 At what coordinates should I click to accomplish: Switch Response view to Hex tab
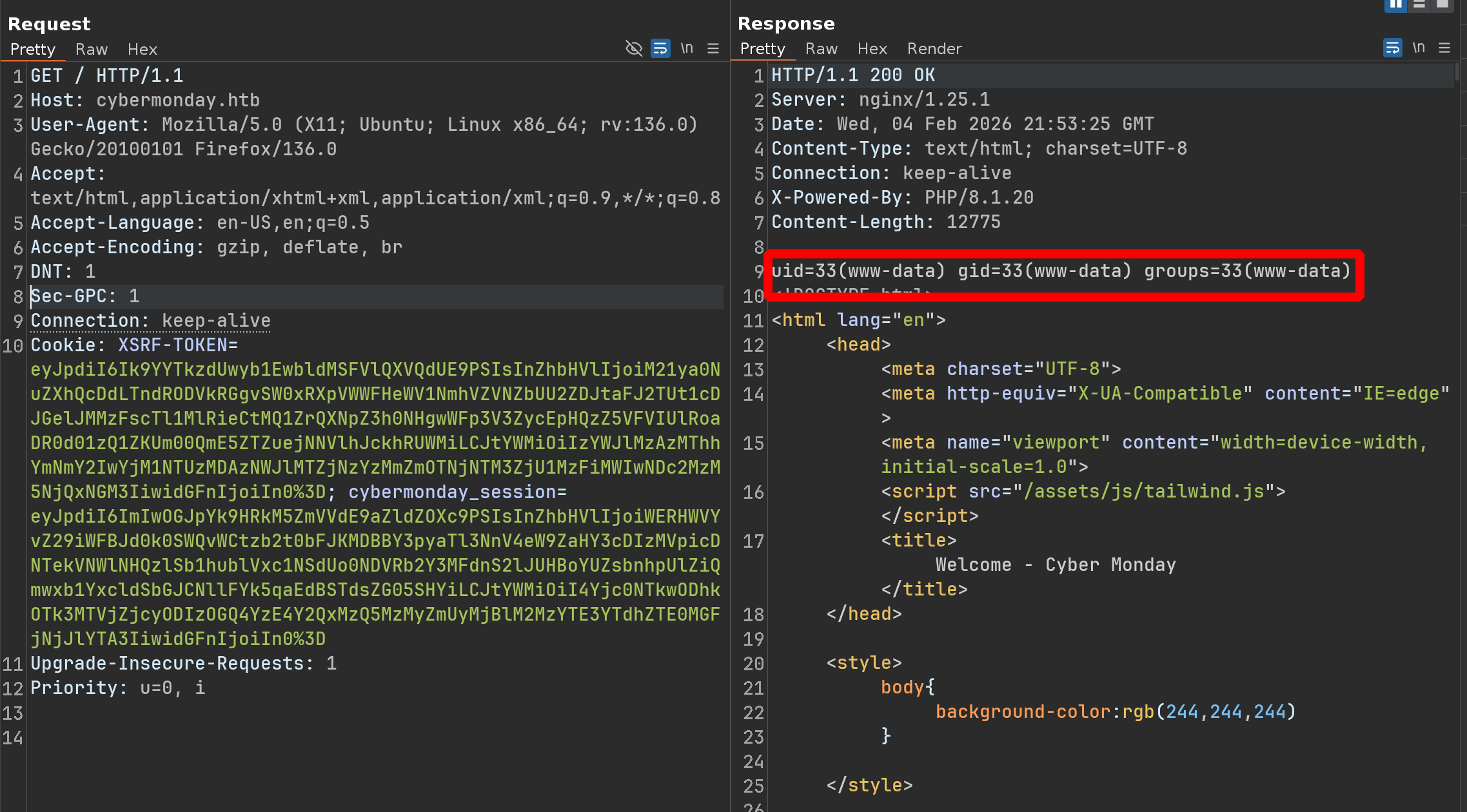872,48
